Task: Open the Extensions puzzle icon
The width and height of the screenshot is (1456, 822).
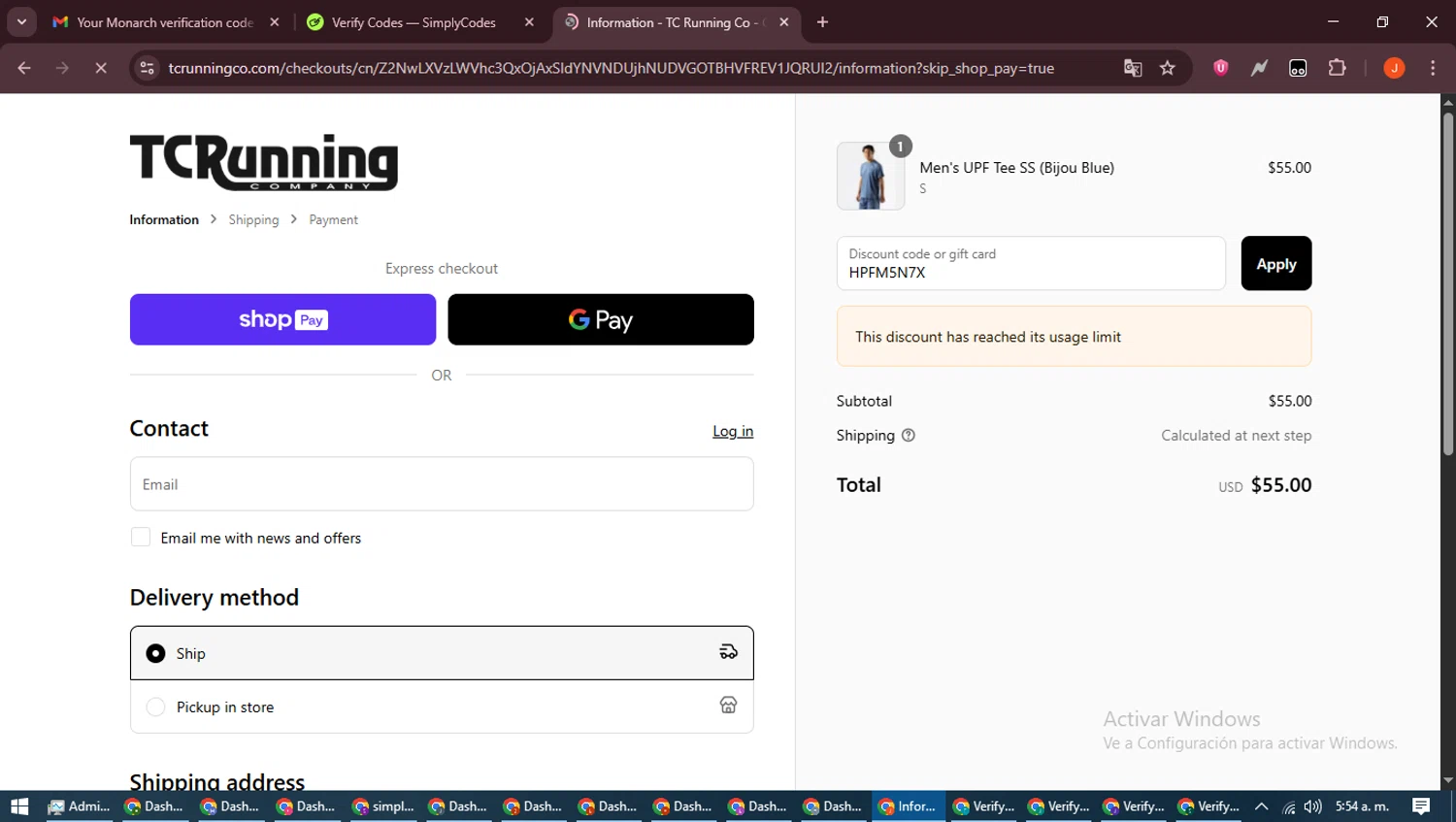Action: (1338, 68)
